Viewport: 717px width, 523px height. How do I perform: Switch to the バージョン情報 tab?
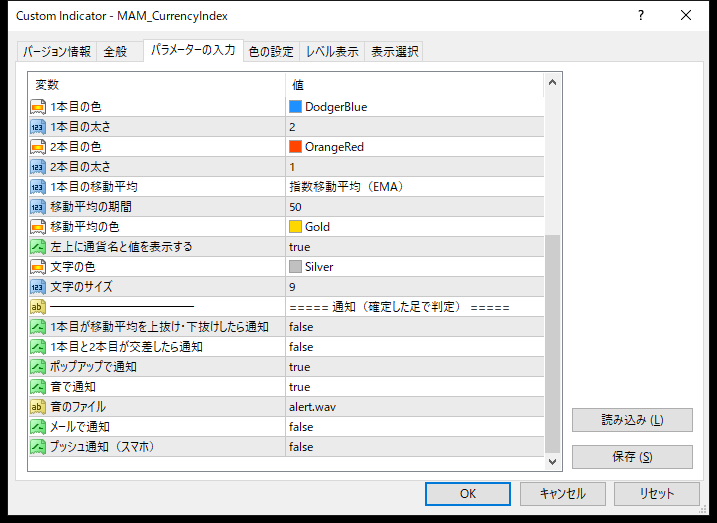pyautogui.click(x=57, y=51)
